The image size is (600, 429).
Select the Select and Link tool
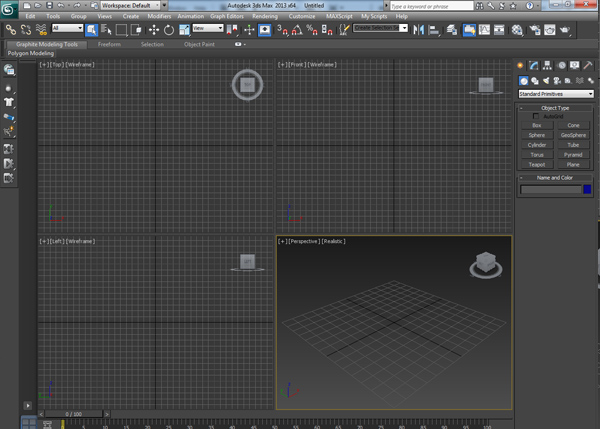pyautogui.click(x=11, y=29)
